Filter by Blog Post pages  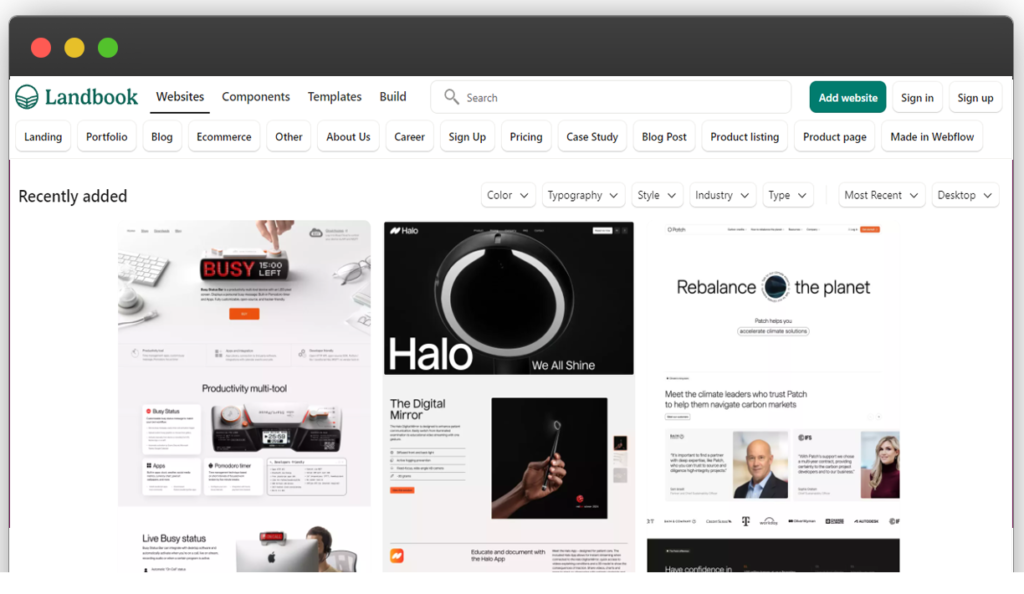(x=664, y=136)
